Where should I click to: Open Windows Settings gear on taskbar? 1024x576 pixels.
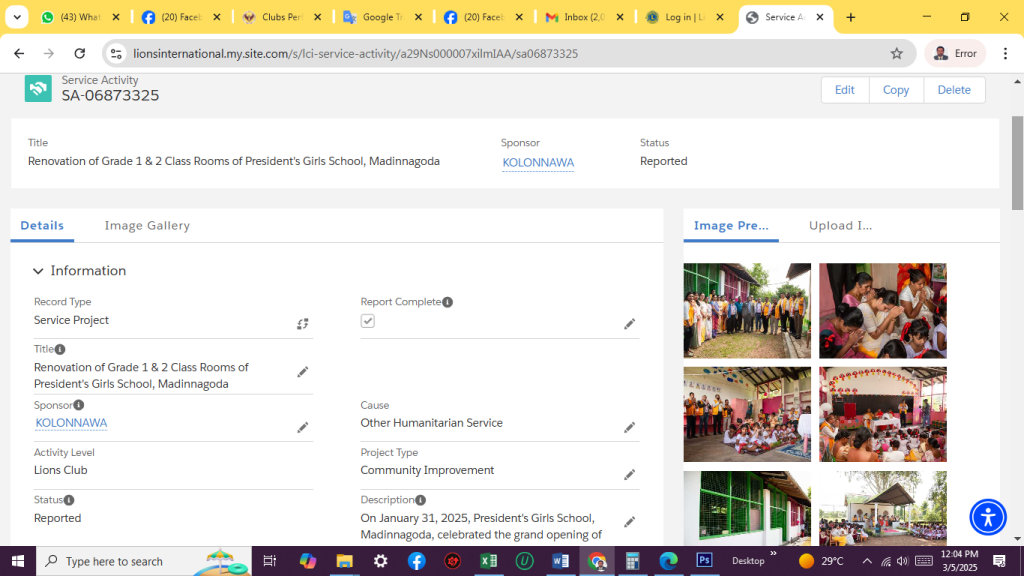point(381,561)
